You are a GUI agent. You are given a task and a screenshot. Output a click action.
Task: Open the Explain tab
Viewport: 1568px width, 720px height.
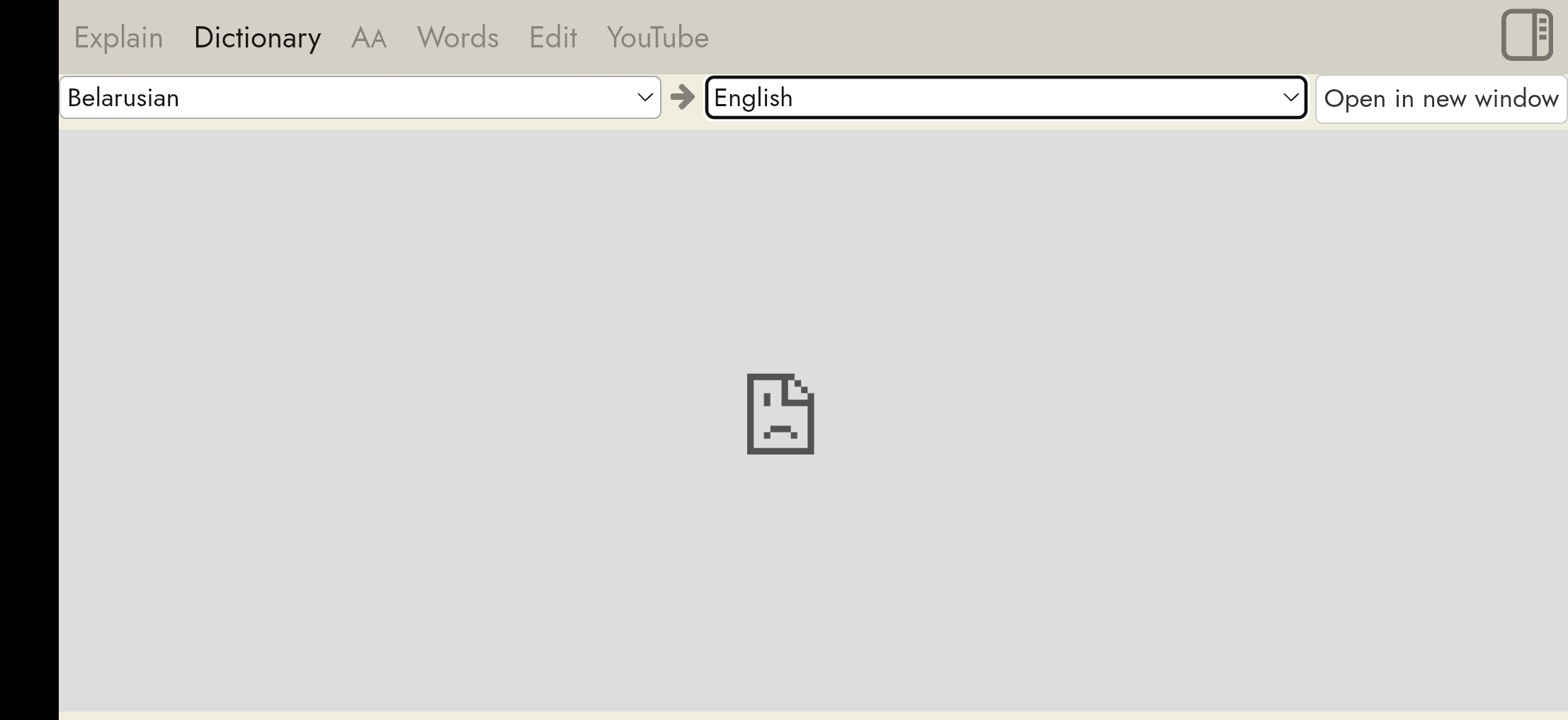click(118, 38)
